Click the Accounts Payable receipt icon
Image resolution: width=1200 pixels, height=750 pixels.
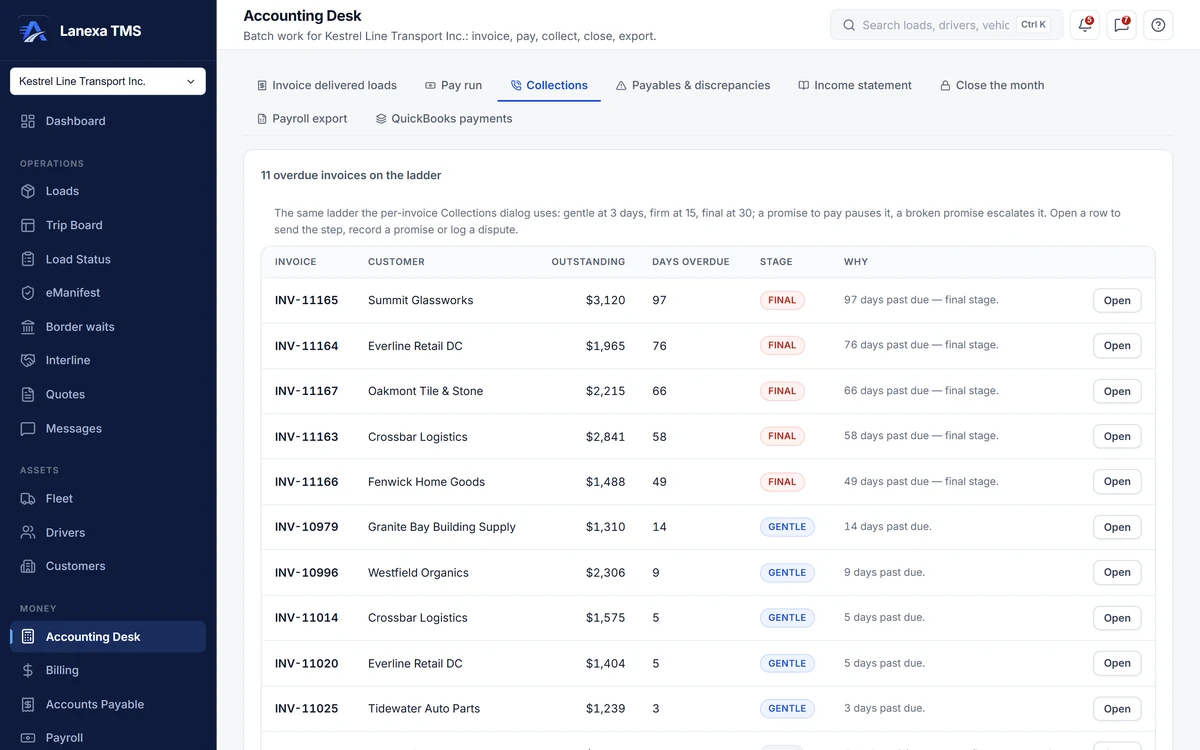click(x=28, y=704)
